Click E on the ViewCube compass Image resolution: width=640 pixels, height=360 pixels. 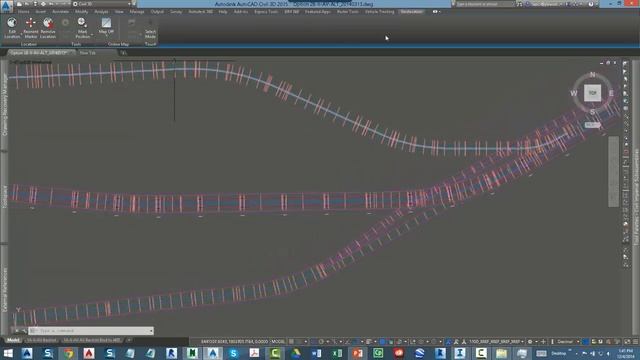[611, 93]
